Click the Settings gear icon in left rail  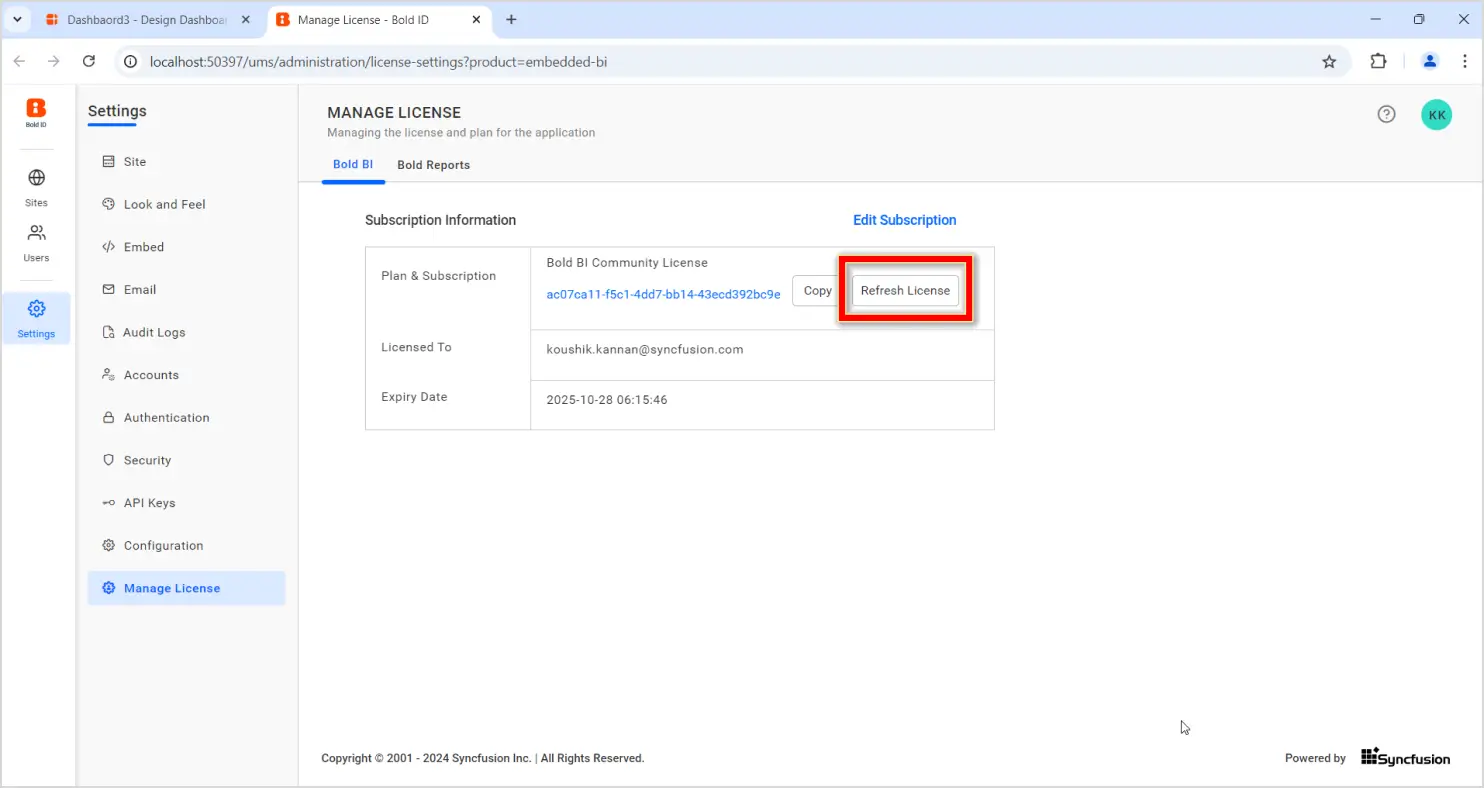36,309
